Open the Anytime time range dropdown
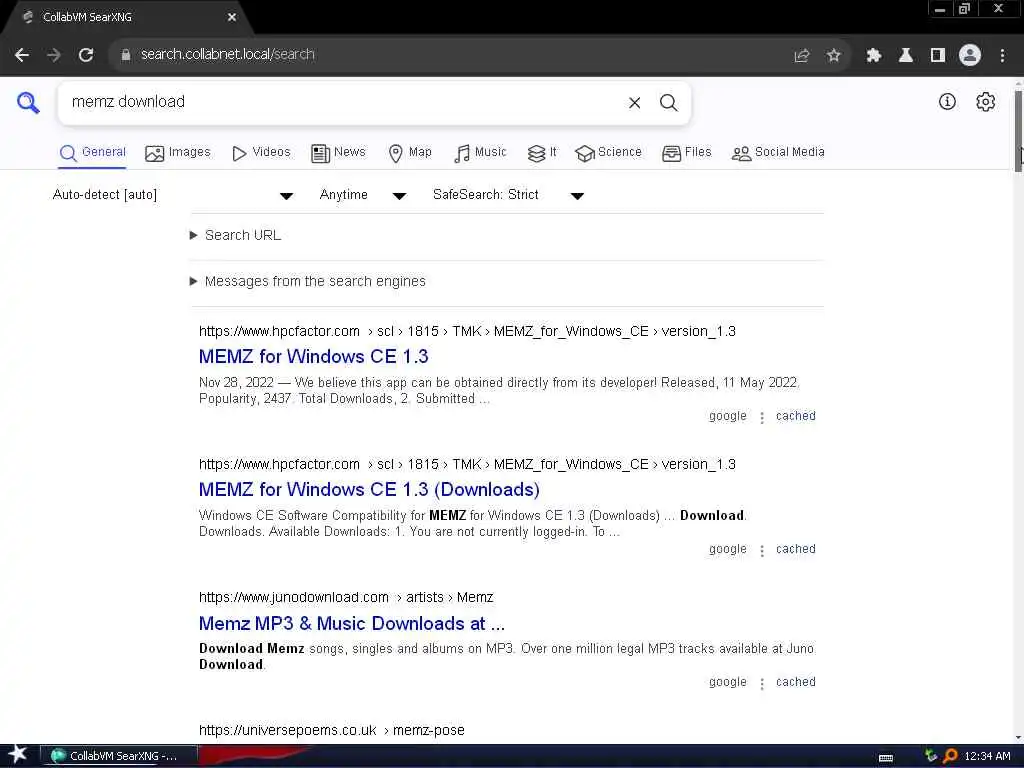This screenshot has width=1024, height=768. [362, 195]
